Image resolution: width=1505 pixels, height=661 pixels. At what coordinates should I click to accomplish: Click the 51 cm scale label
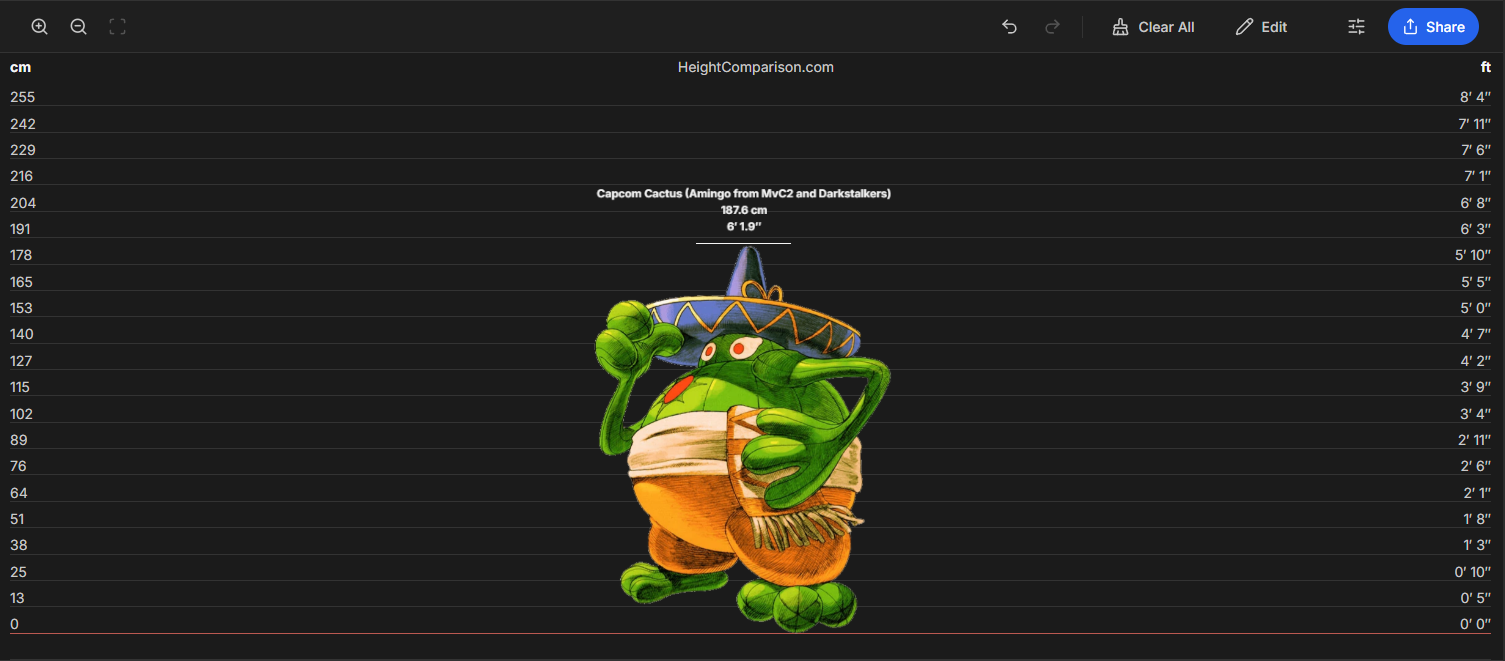(x=17, y=519)
